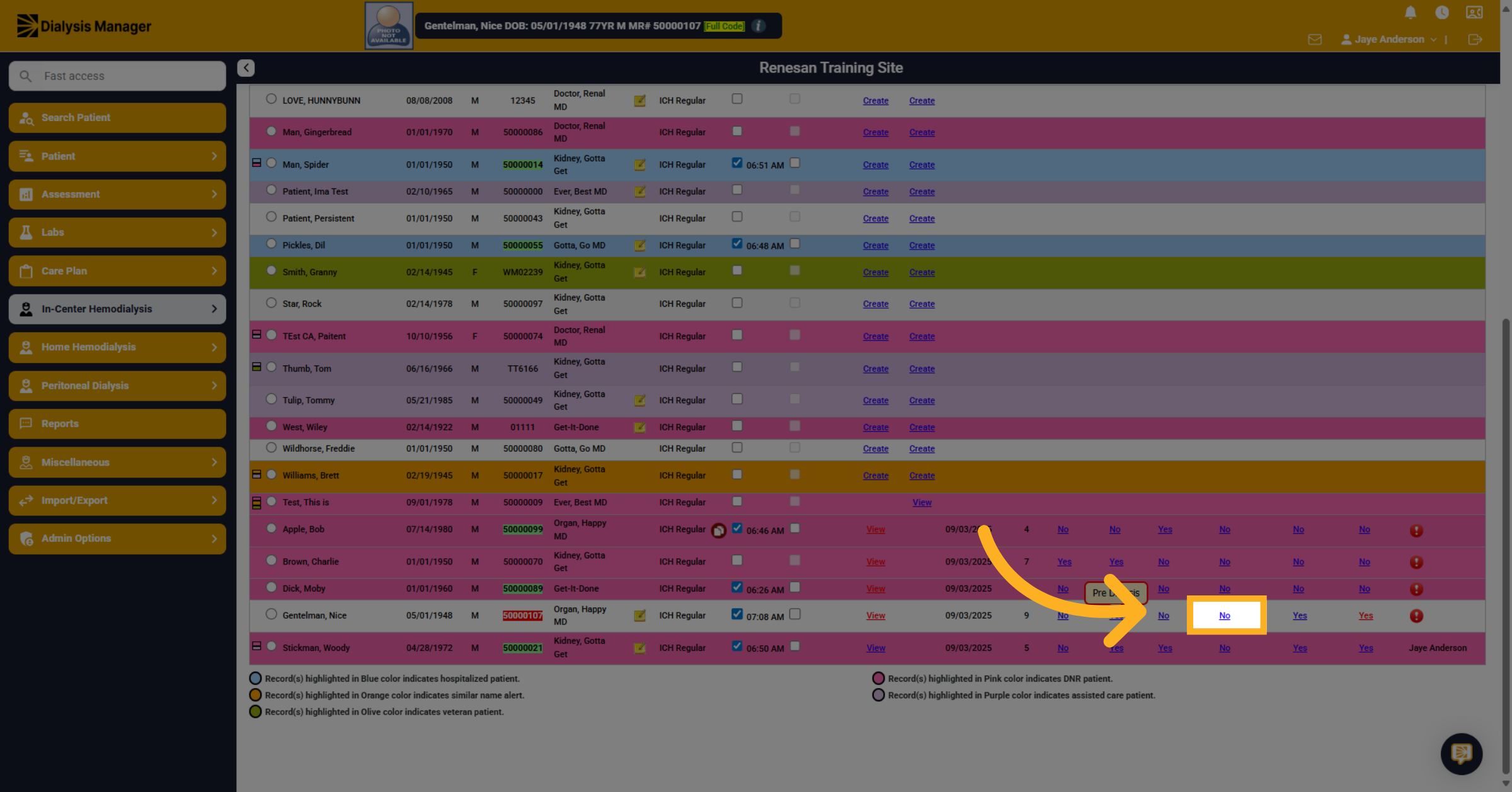Click the note icon in Man, Spider row
The image size is (1512, 792).
tap(639, 165)
